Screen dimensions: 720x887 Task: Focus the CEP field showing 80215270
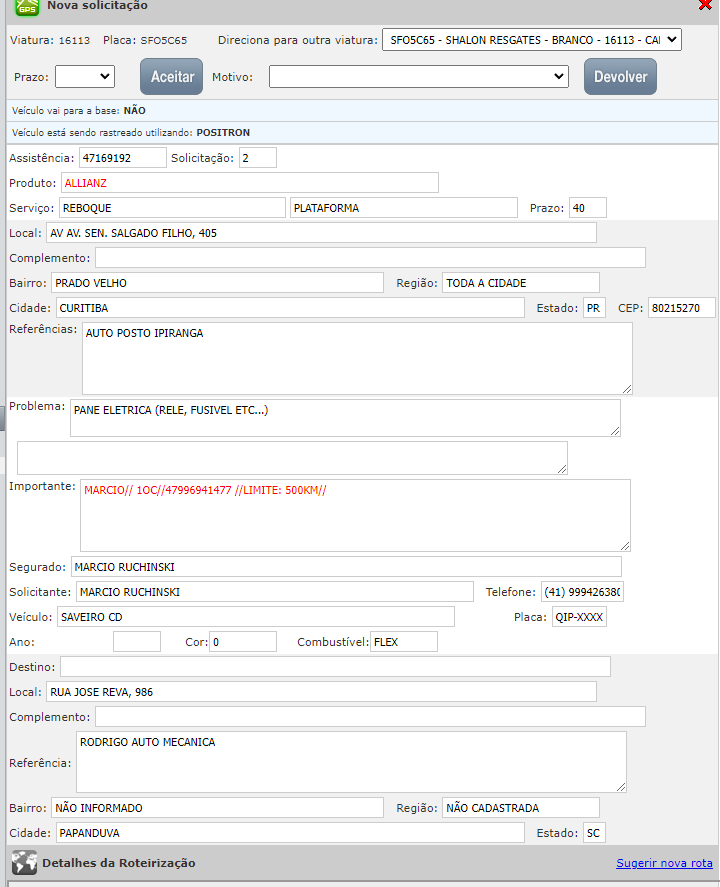click(681, 308)
